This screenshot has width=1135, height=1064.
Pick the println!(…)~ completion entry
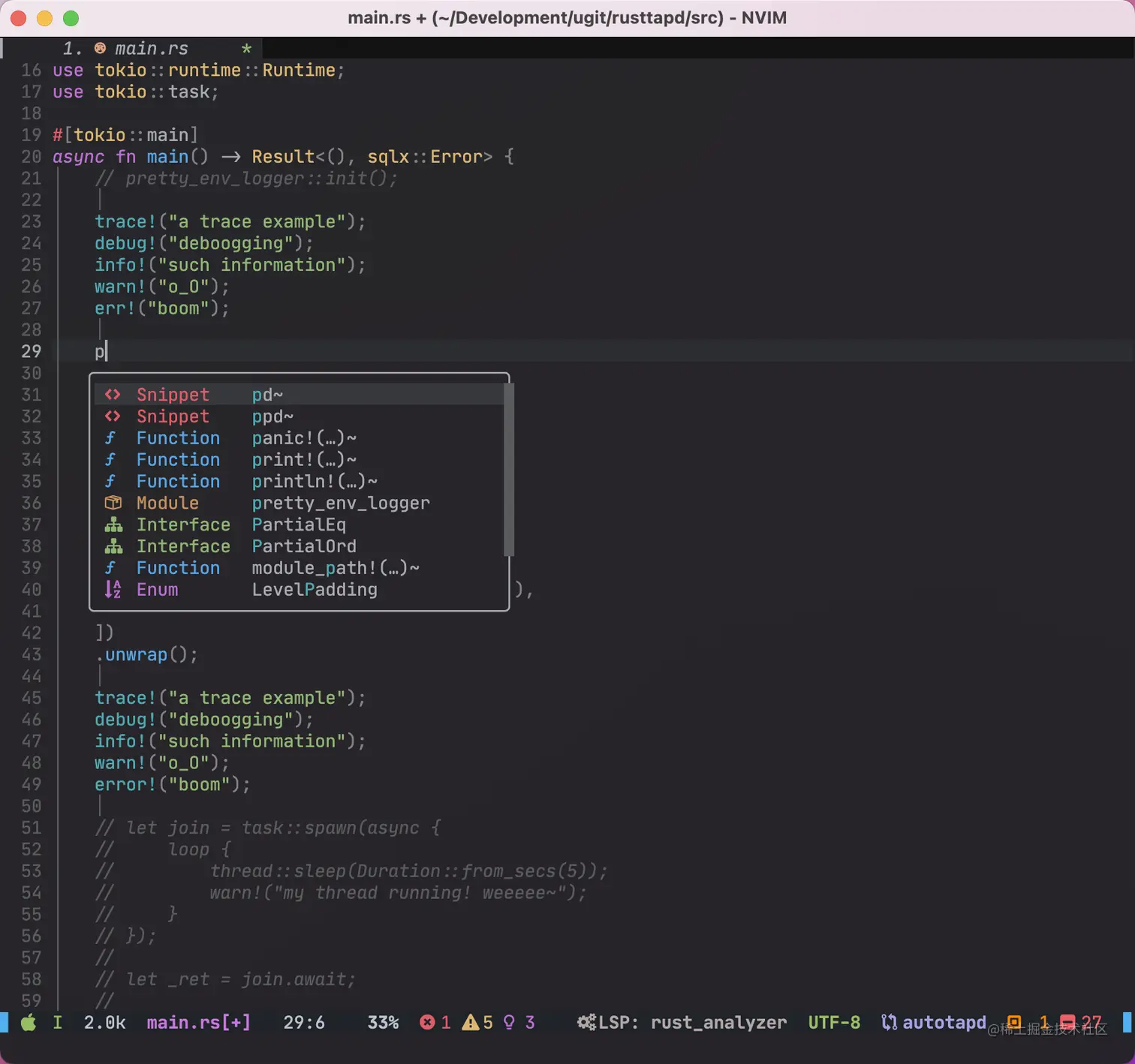[x=299, y=482]
